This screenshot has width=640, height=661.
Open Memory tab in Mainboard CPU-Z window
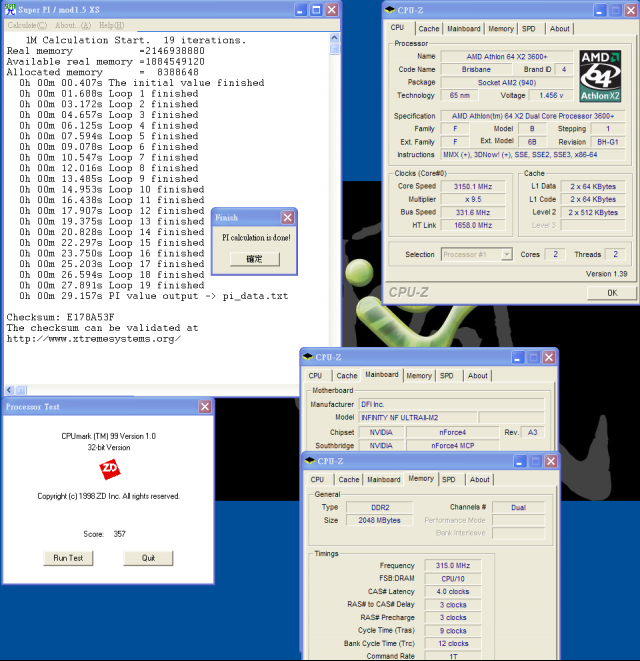pos(419,376)
